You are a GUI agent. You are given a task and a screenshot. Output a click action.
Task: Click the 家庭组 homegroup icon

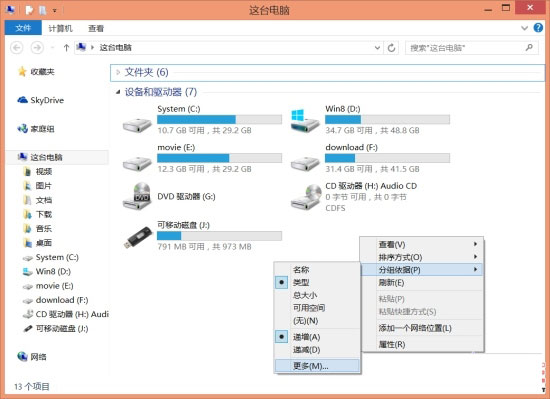point(22,129)
